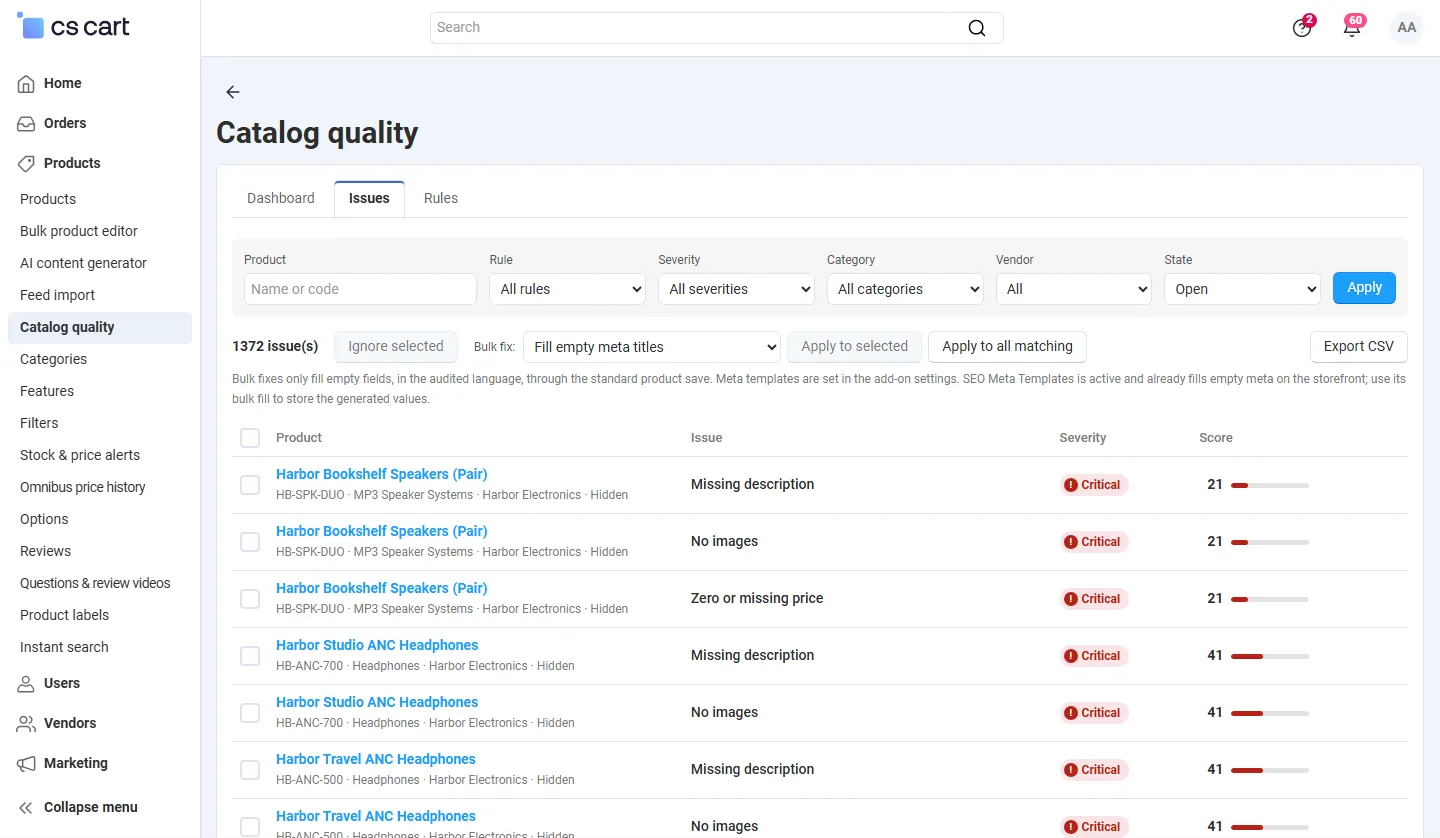Open the Vendor filter dropdown
The height and width of the screenshot is (838, 1440).
point(1074,289)
